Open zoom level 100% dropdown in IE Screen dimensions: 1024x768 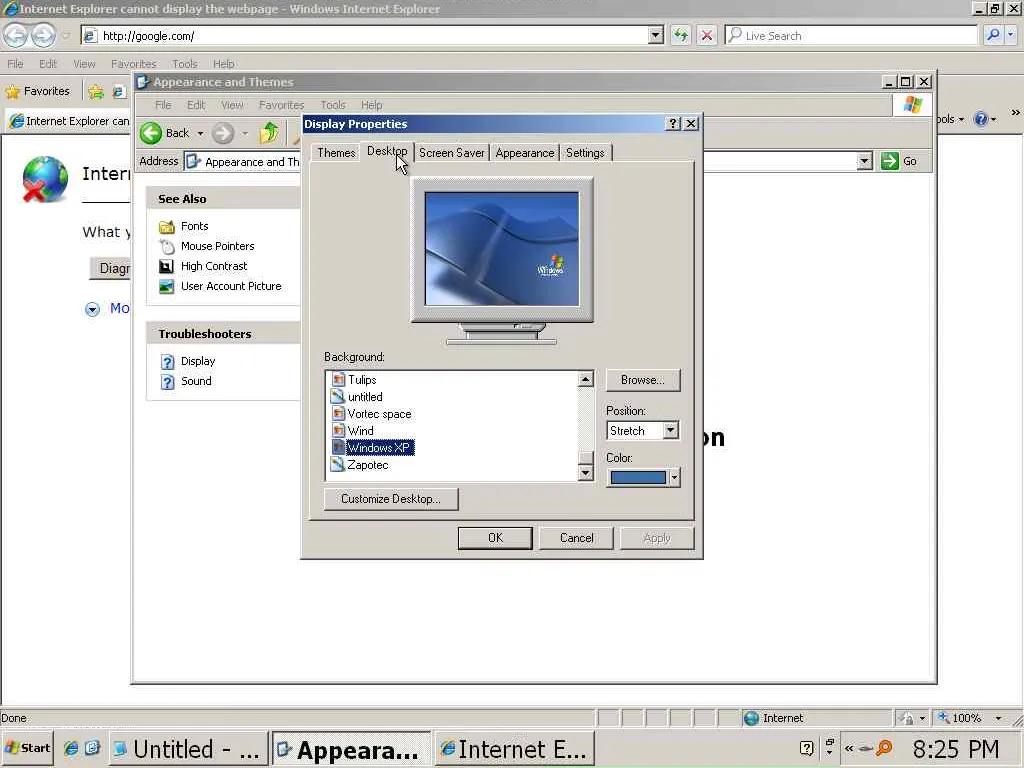pyautogui.click(x=999, y=718)
